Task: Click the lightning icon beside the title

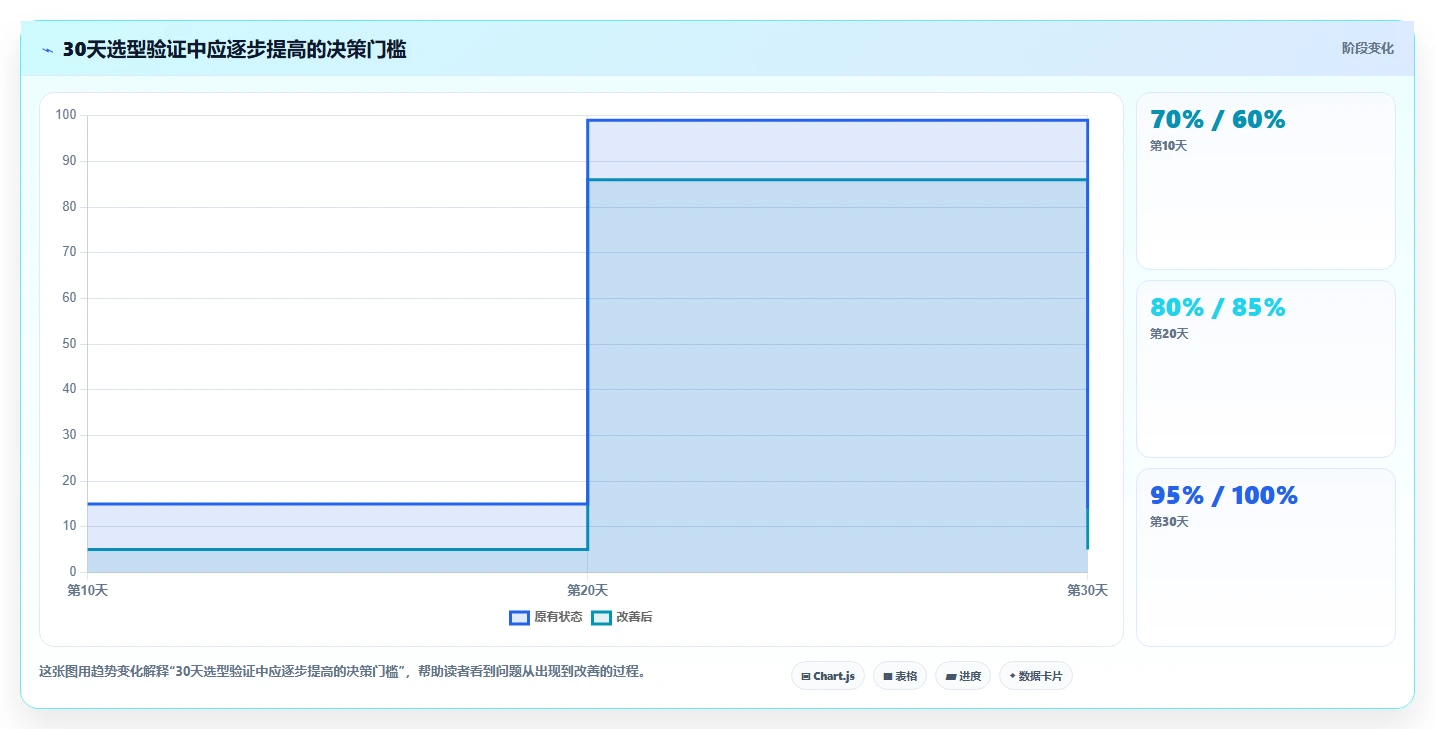Action: [47, 50]
